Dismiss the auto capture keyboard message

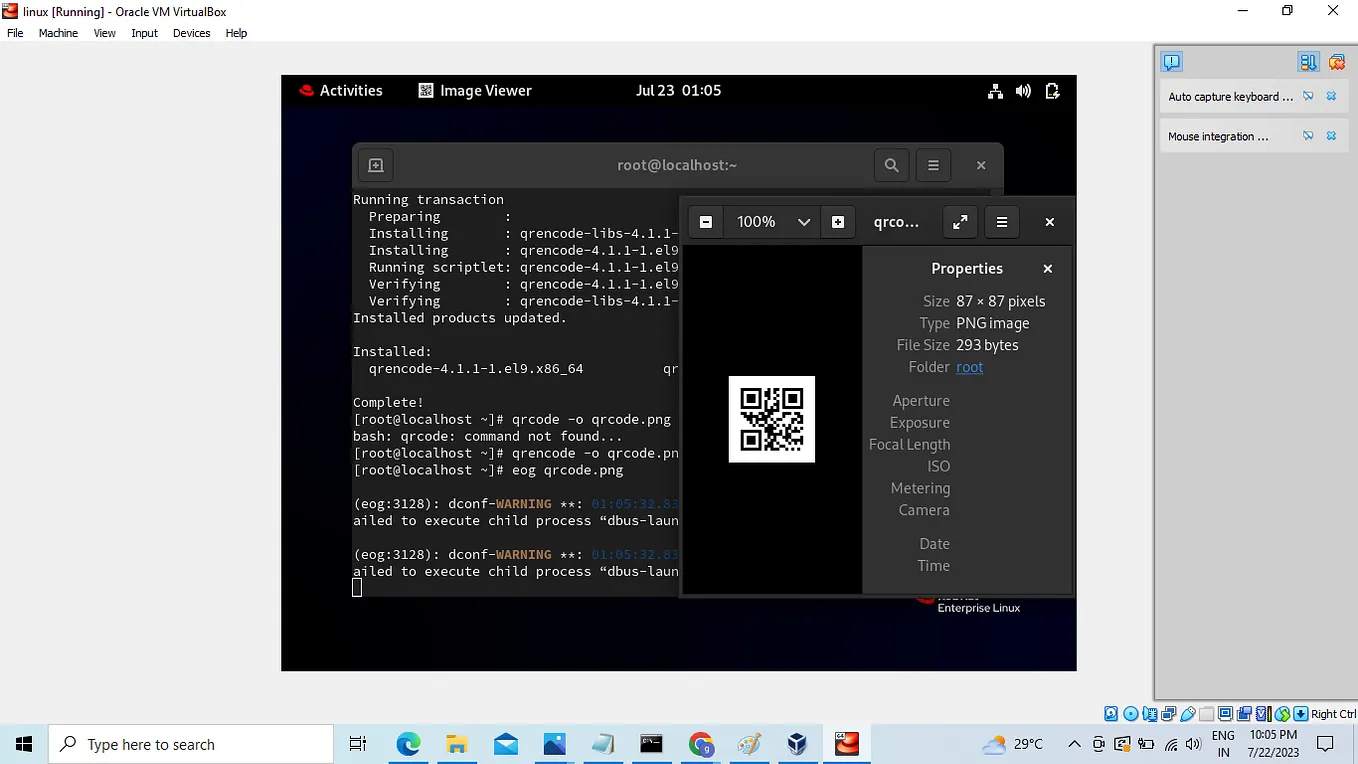[x=1331, y=96]
